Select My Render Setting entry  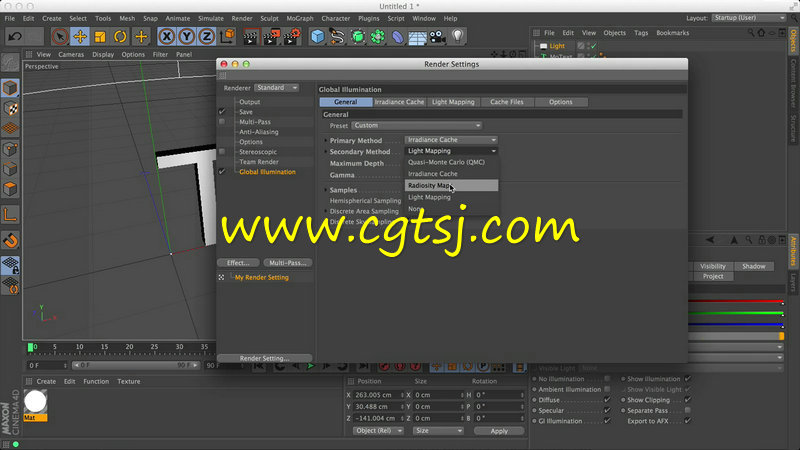point(262,278)
